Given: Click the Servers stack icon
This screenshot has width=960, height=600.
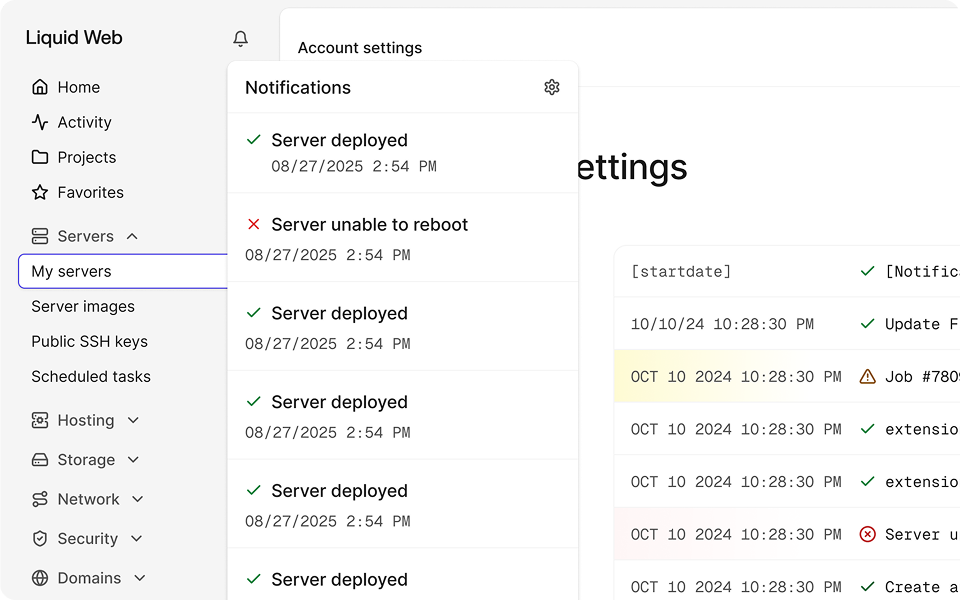Looking at the screenshot, I should 40,236.
